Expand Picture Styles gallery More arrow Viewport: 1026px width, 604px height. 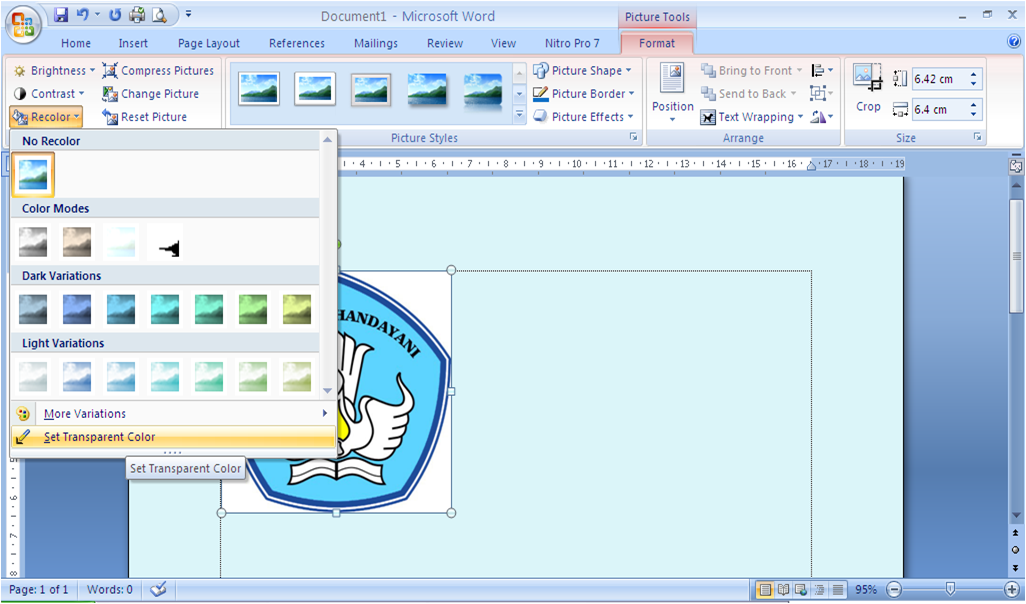(x=520, y=115)
